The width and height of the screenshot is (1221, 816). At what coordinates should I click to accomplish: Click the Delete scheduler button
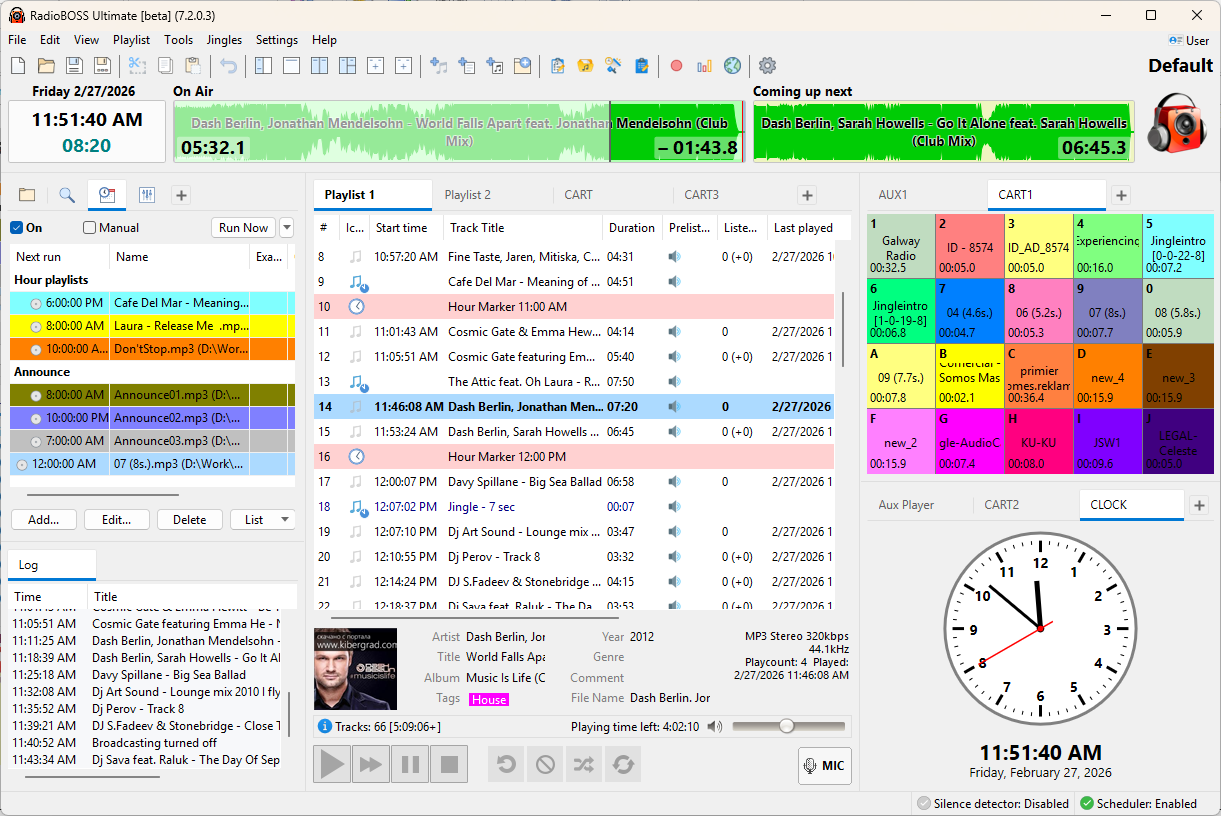(x=189, y=520)
